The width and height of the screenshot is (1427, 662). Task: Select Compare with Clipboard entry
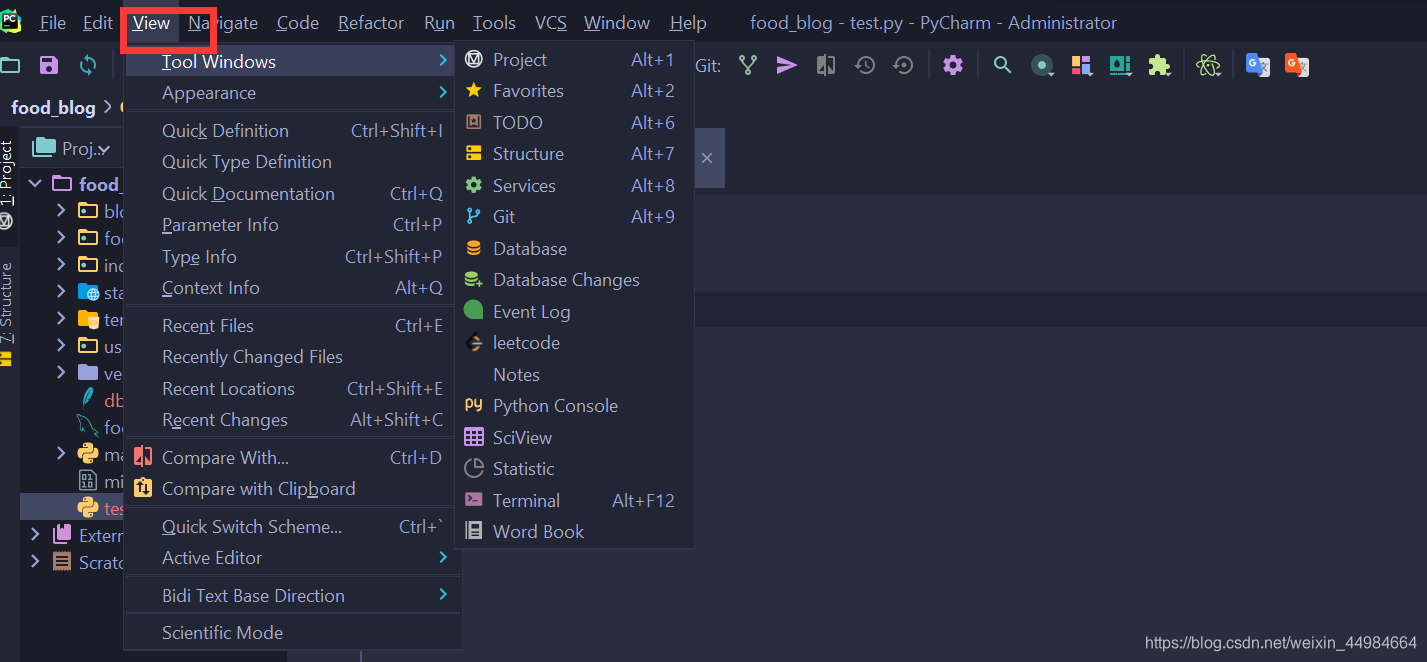point(291,489)
